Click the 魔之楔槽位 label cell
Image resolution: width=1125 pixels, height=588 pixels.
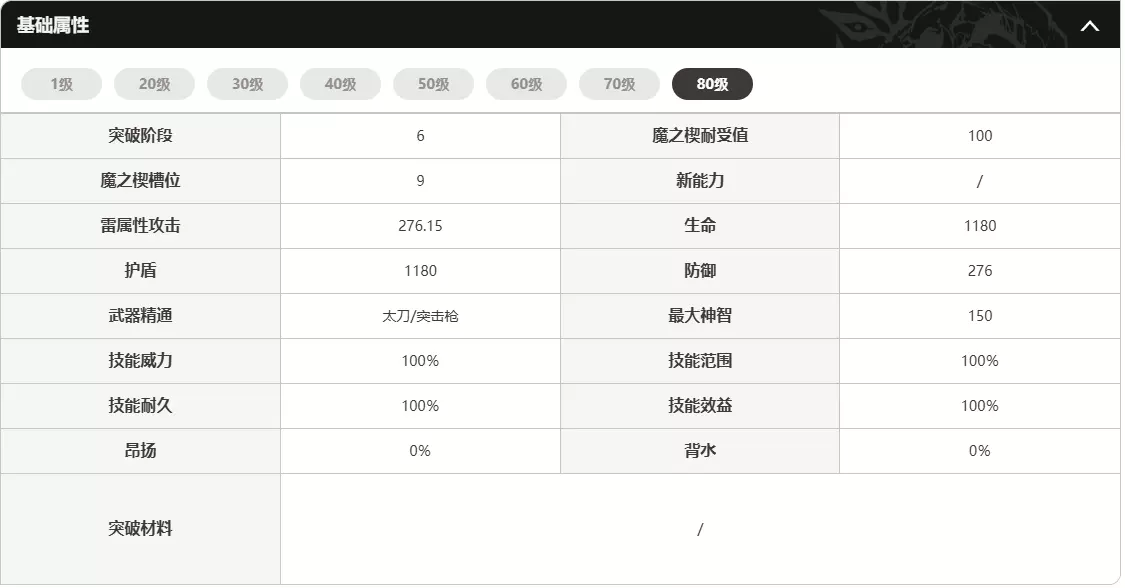pos(140,181)
